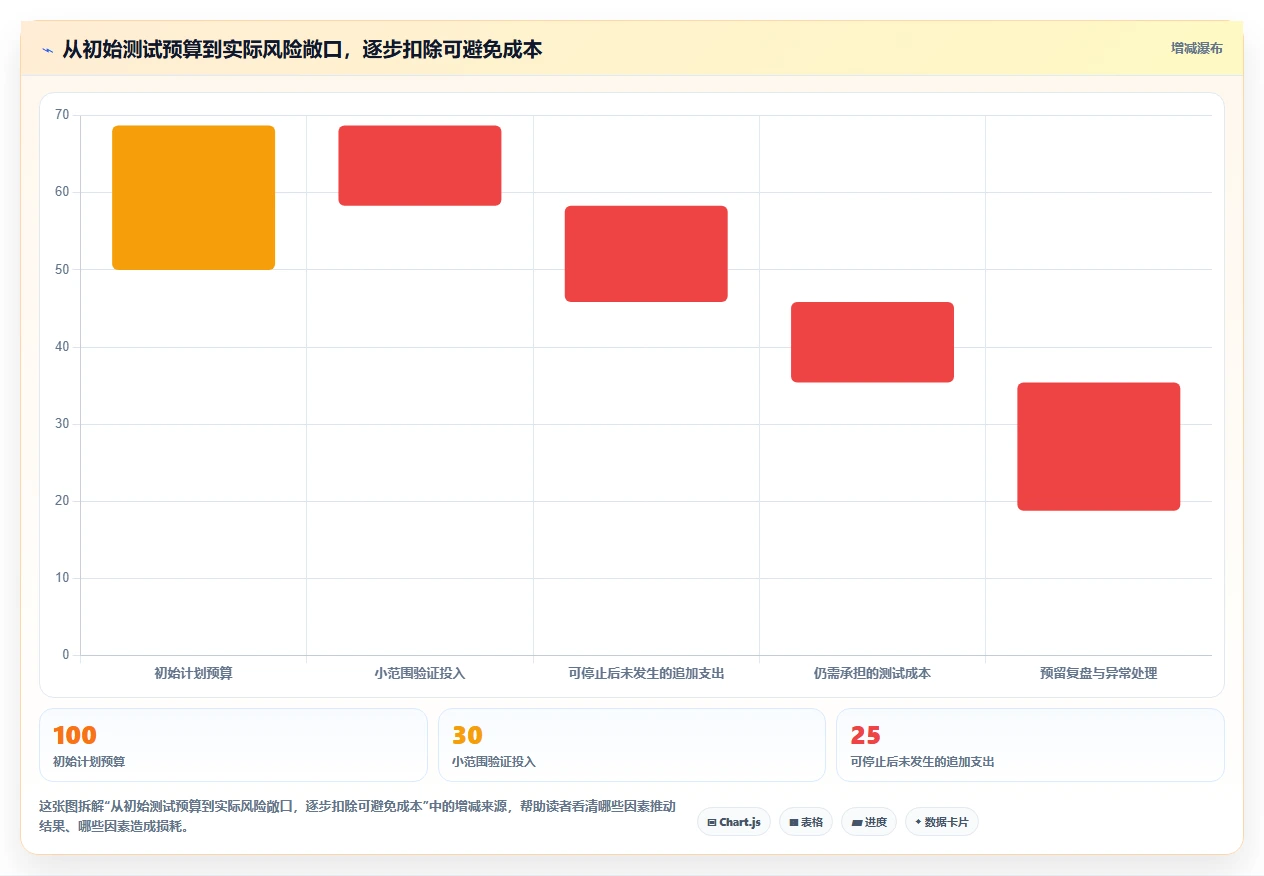The height and width of the screenshot is (876, 1264).
Task: Click the 100 初始计划预算 data card
Action: [233, 745]
